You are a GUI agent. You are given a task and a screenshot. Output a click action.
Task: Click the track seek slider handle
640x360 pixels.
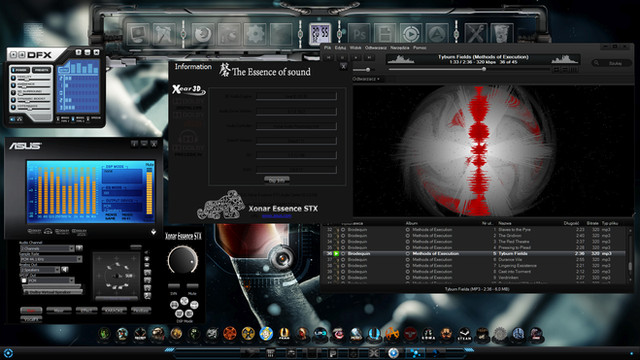(484, 69)
